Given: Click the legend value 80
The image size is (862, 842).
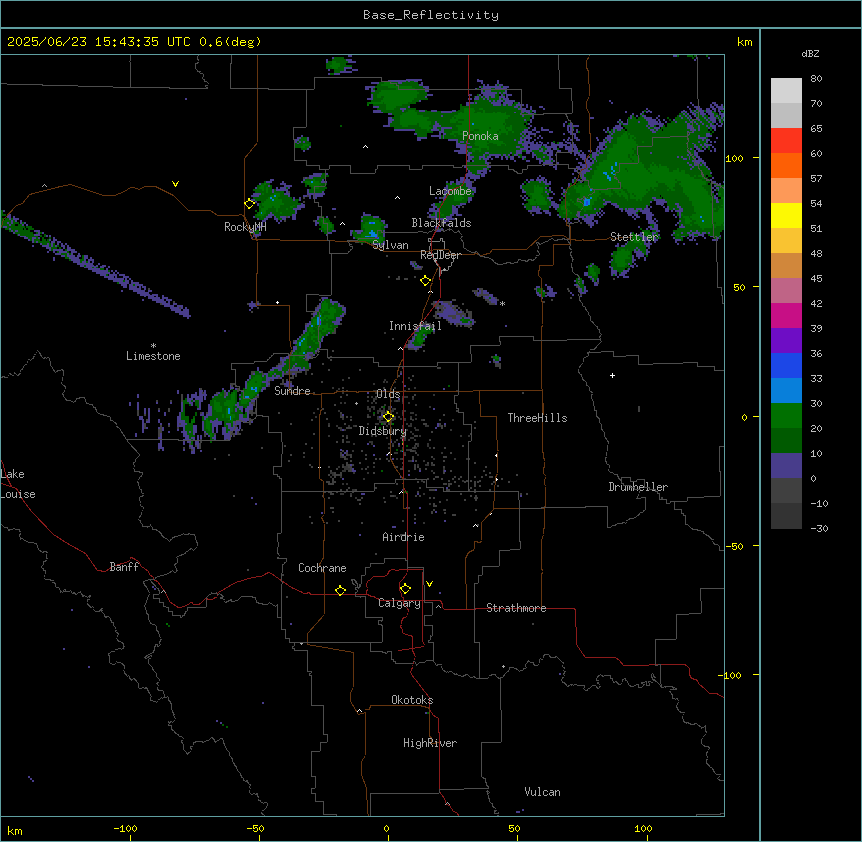Looking at the screenshot, I should (816, 79).
